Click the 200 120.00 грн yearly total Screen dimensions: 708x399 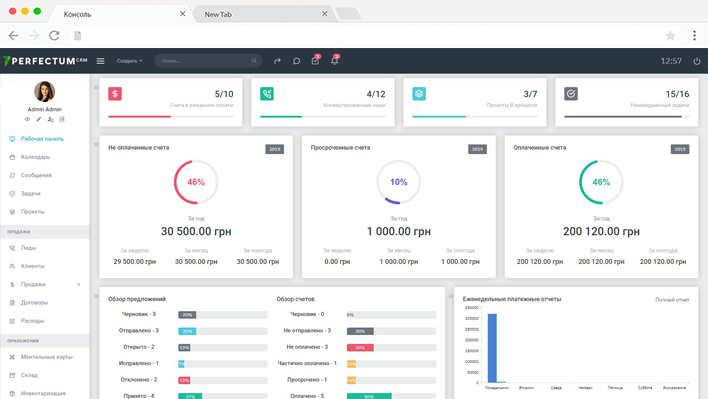click(601, 232)
